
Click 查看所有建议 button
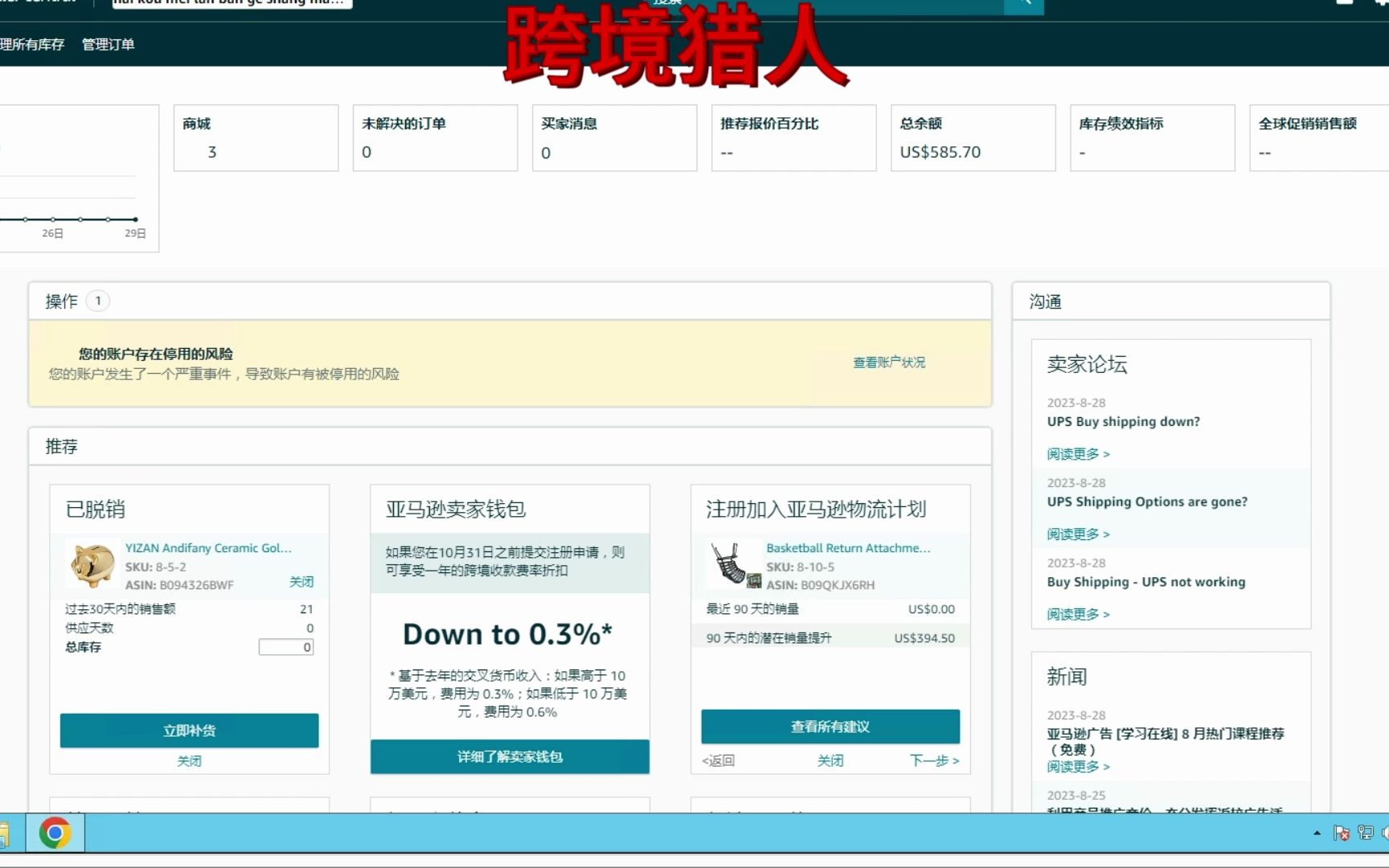click(x=830, y=727)
